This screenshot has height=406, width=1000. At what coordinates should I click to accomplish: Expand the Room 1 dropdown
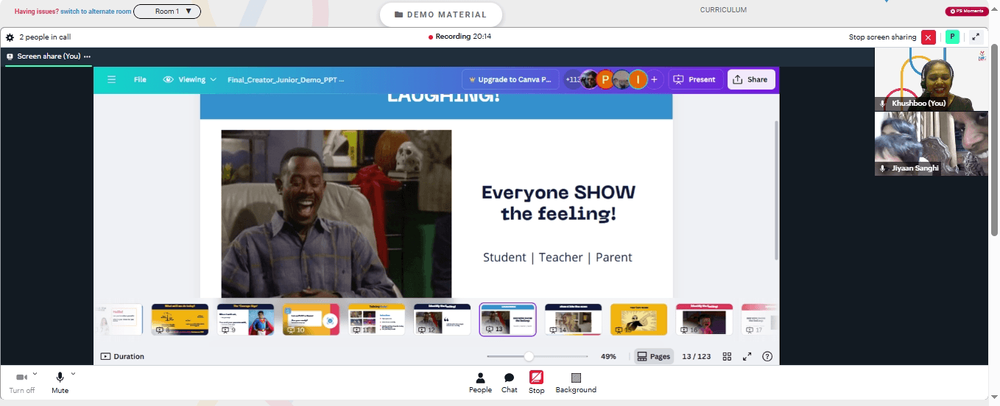coord(167,11)
